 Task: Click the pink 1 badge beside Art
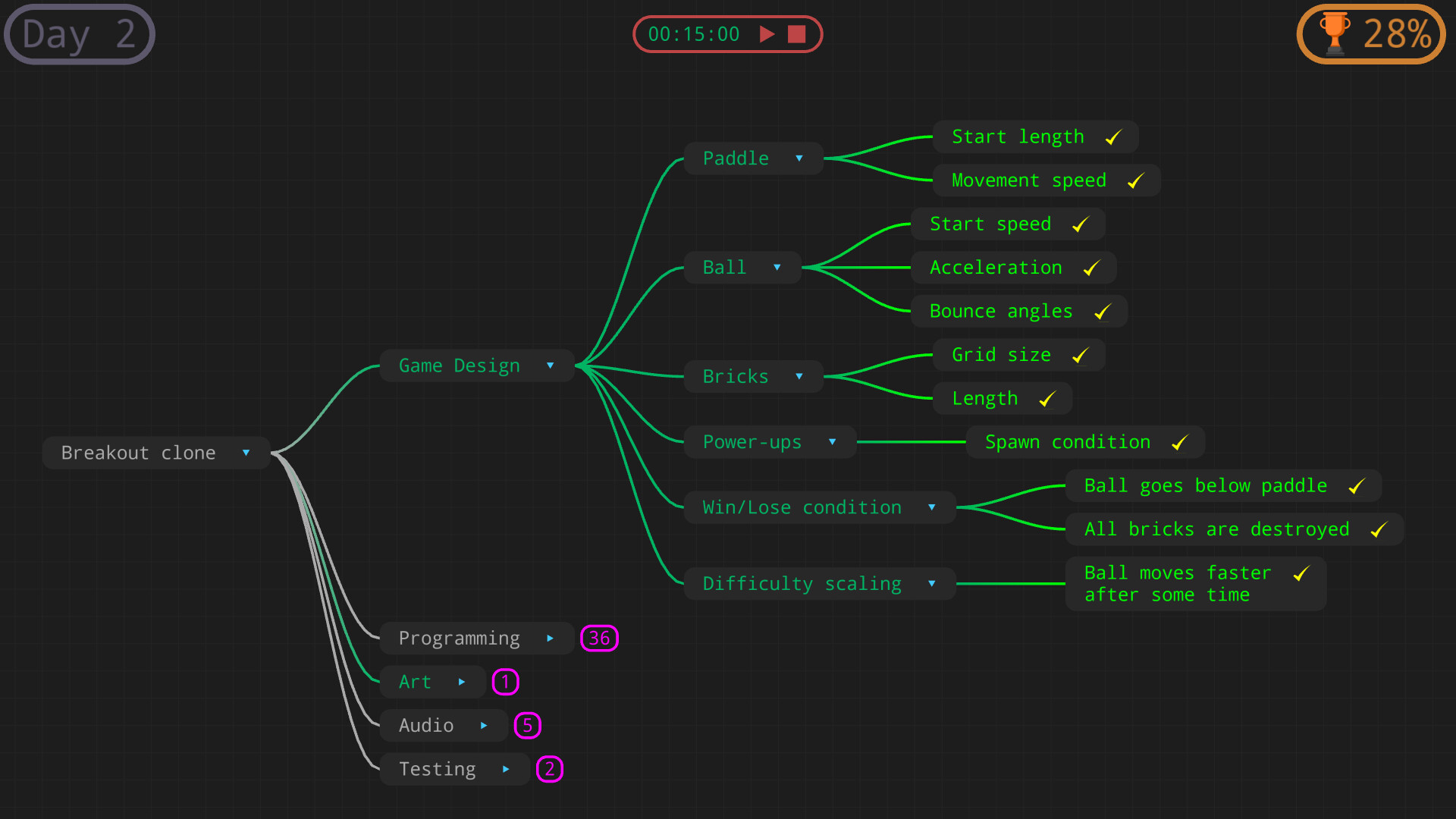505,682
